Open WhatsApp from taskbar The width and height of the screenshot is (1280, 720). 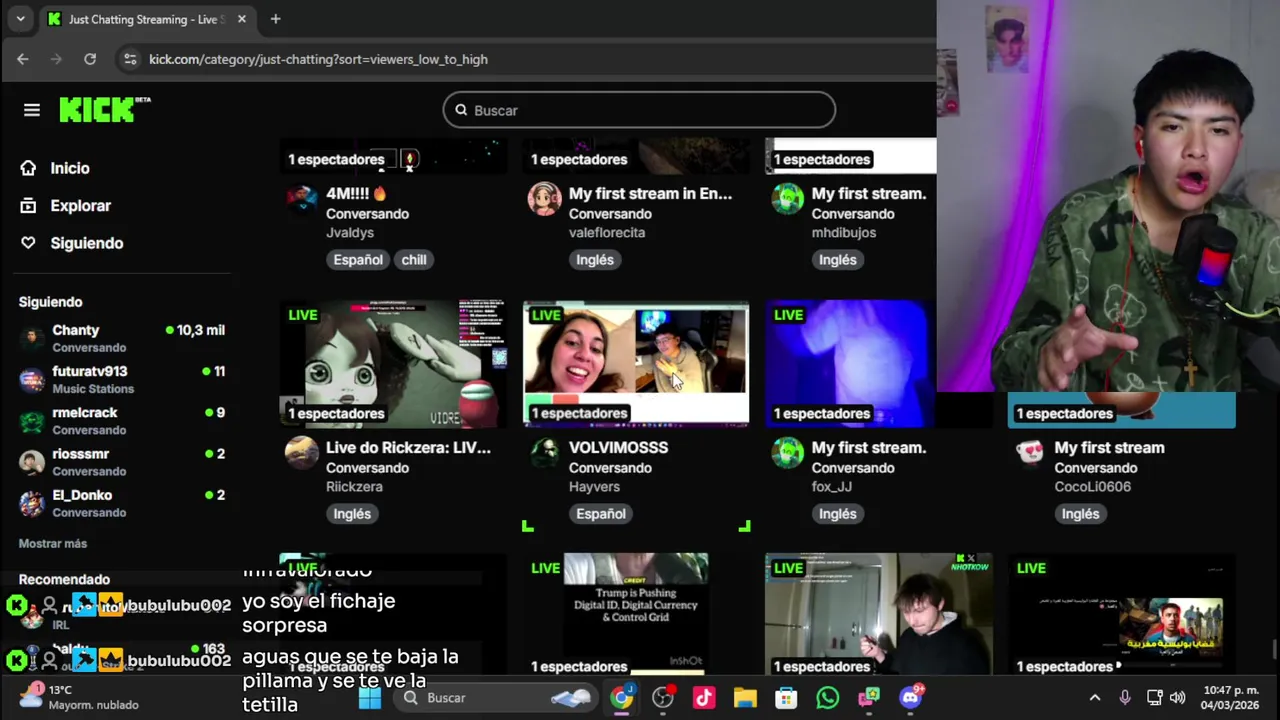point(827,697)
